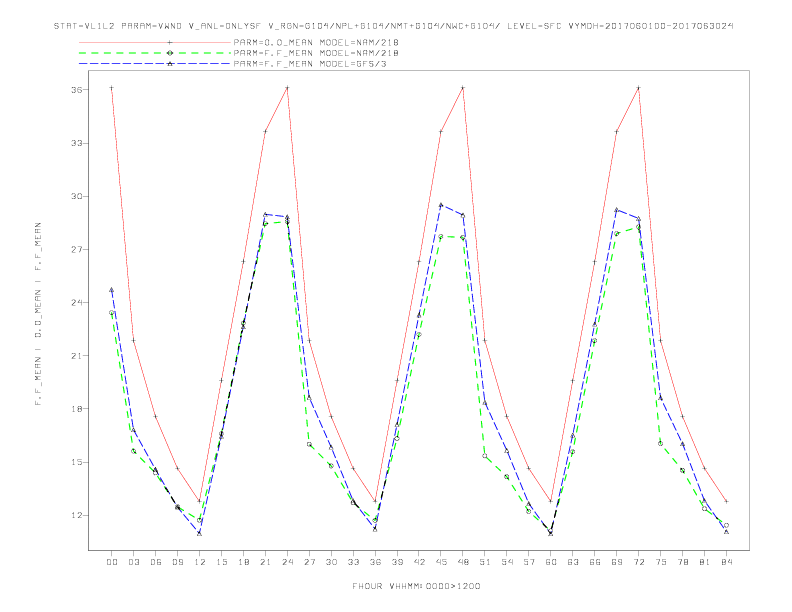Select legend entry PARM=O.O_MEAN MODEL=NAM/218
This screenshot has height=612, width=792.
(316, 42)
